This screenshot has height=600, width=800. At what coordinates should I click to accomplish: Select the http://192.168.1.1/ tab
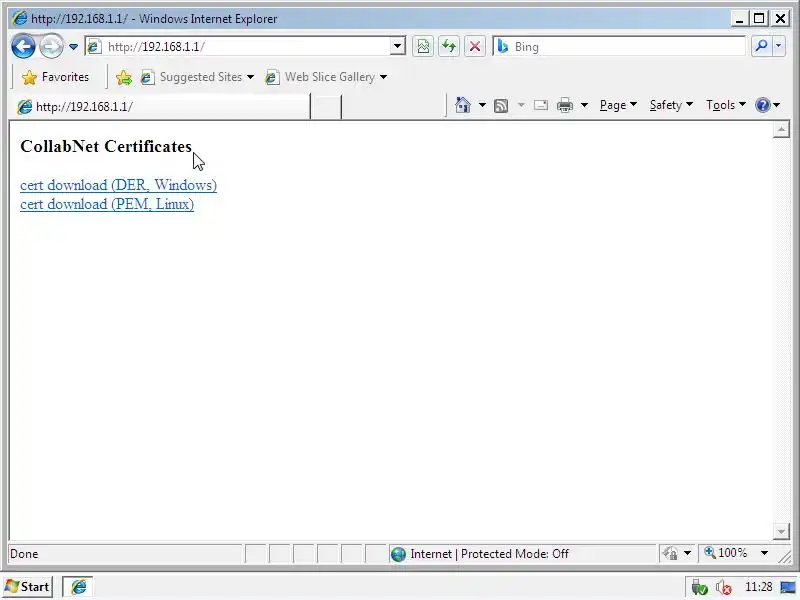[x=161, y=107]
